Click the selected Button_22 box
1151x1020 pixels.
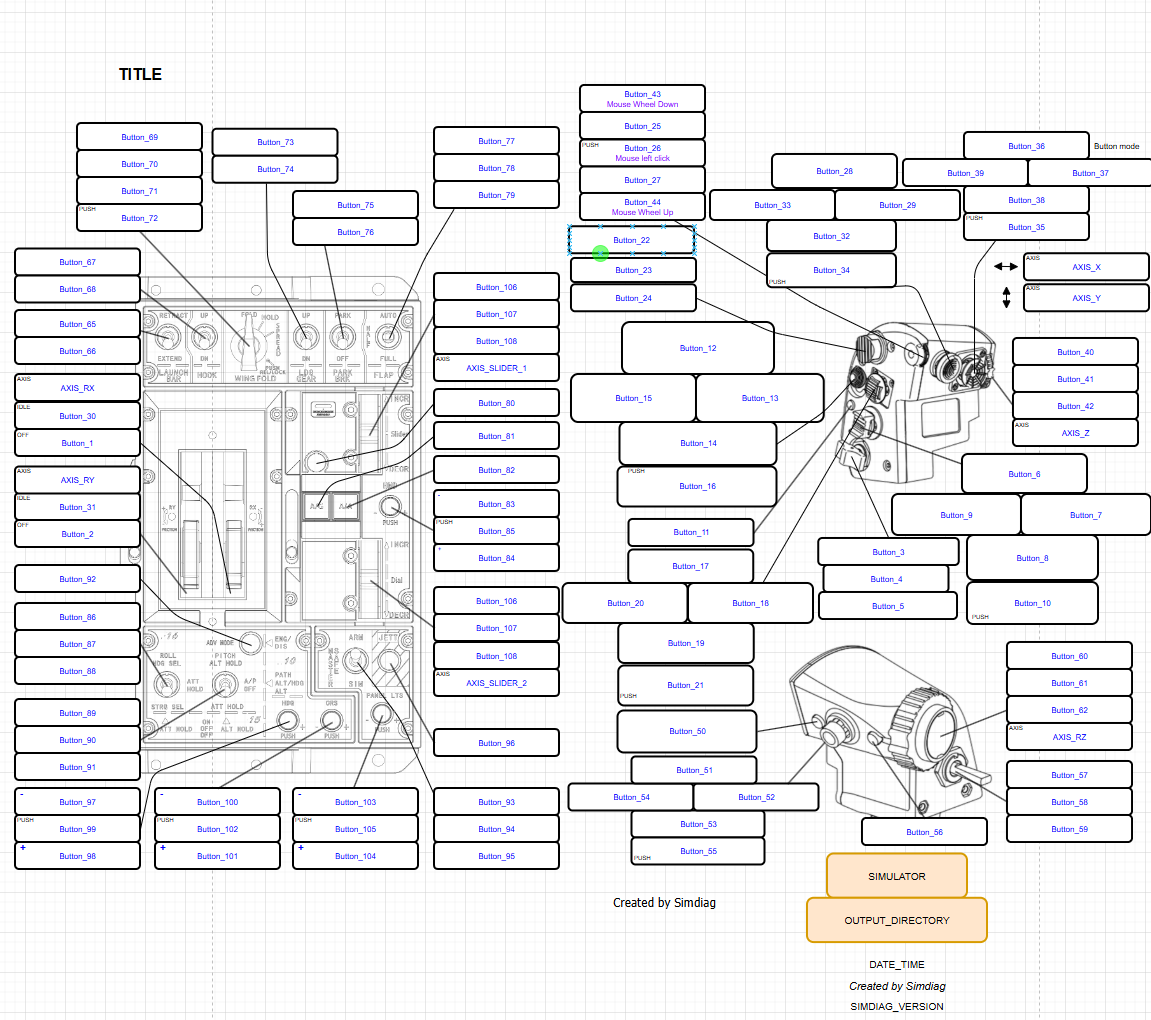(631, 240)
